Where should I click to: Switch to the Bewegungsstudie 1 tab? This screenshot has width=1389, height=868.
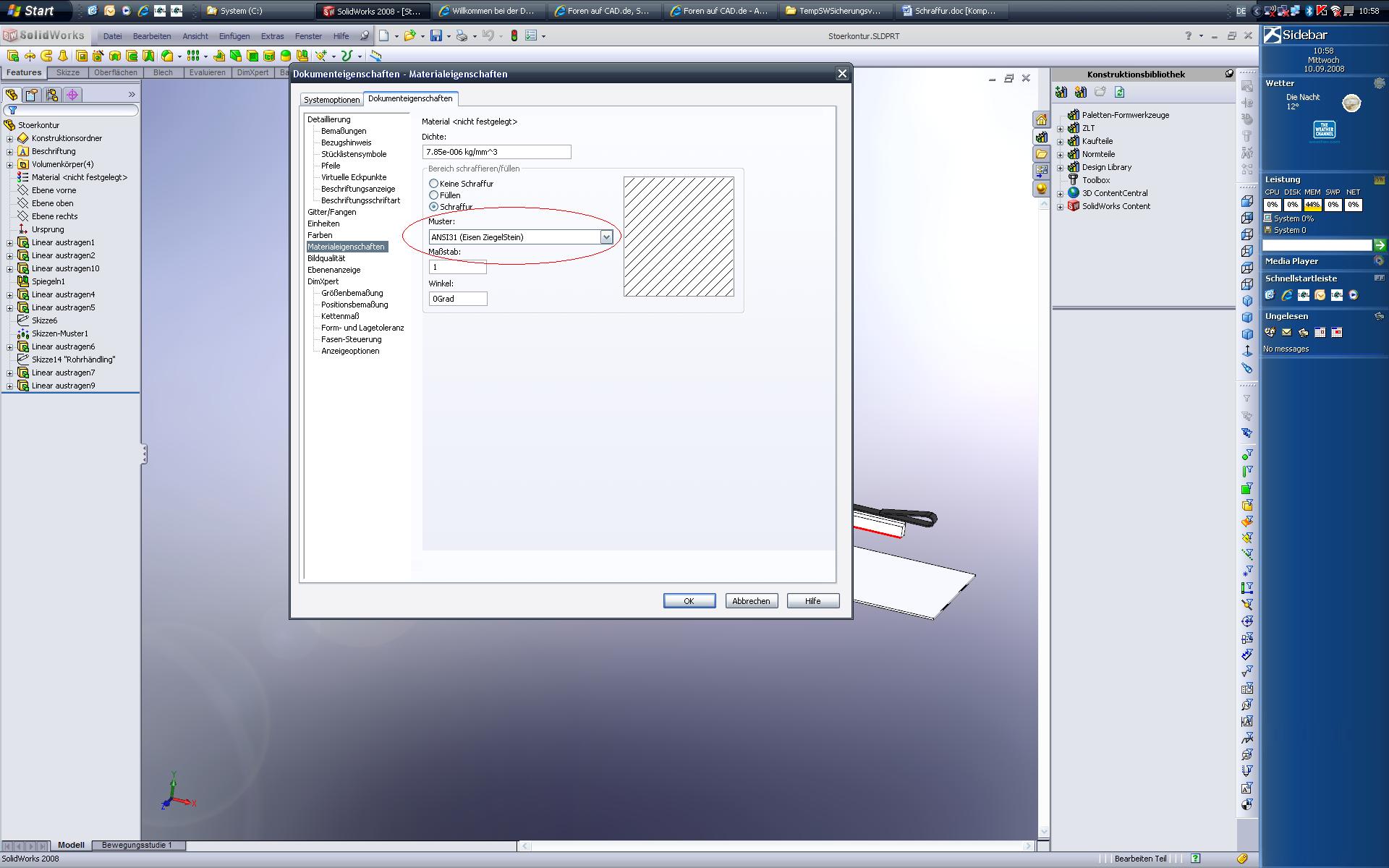pos(137,845)
